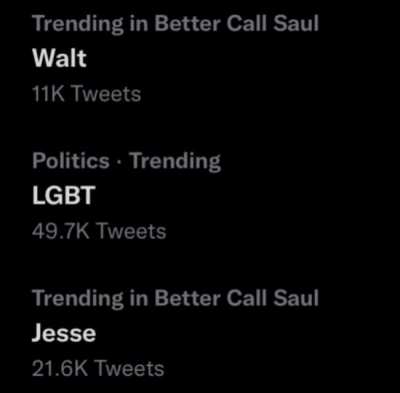Click Trending in Better Call Saul above Jesse
Viewport: 400px width, 393px height.
click(x=175, y=298)
